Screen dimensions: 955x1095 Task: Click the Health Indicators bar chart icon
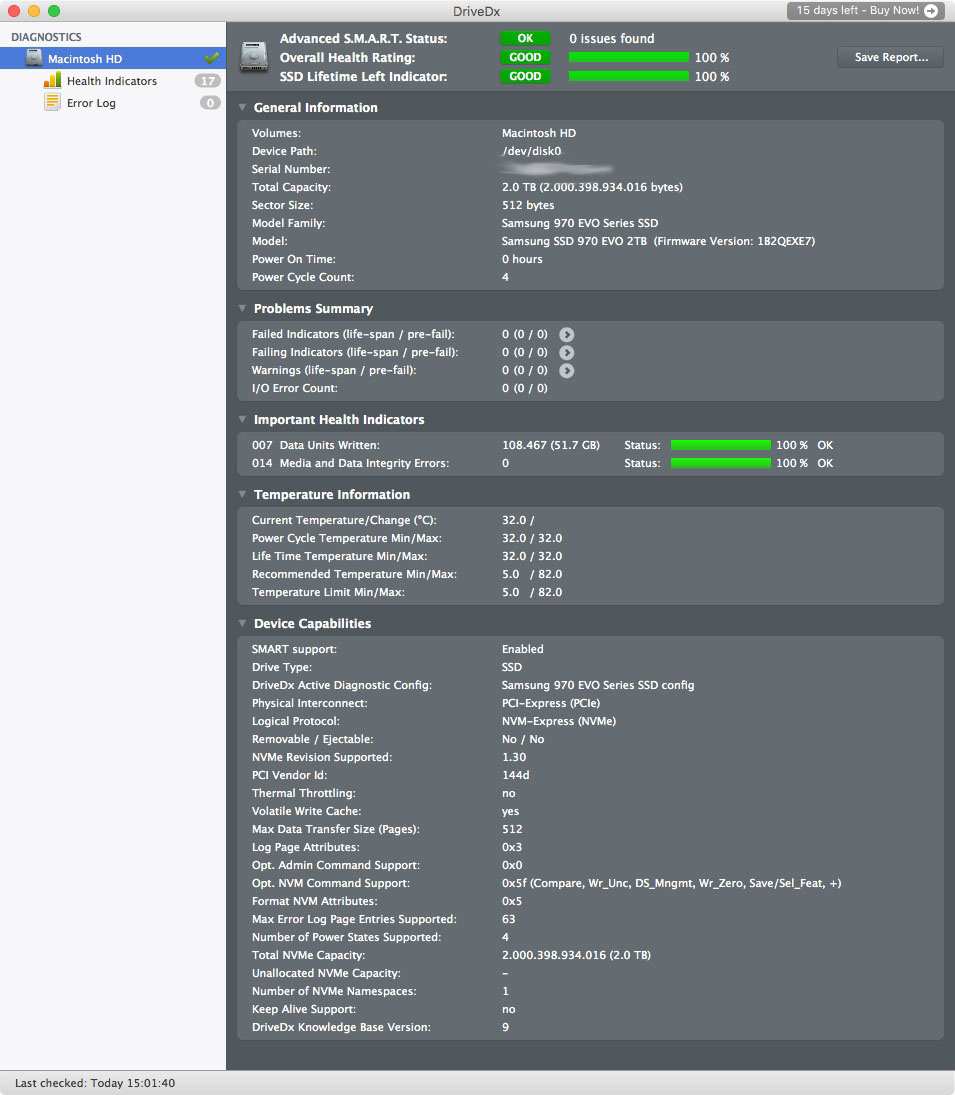tap(52, 80)
